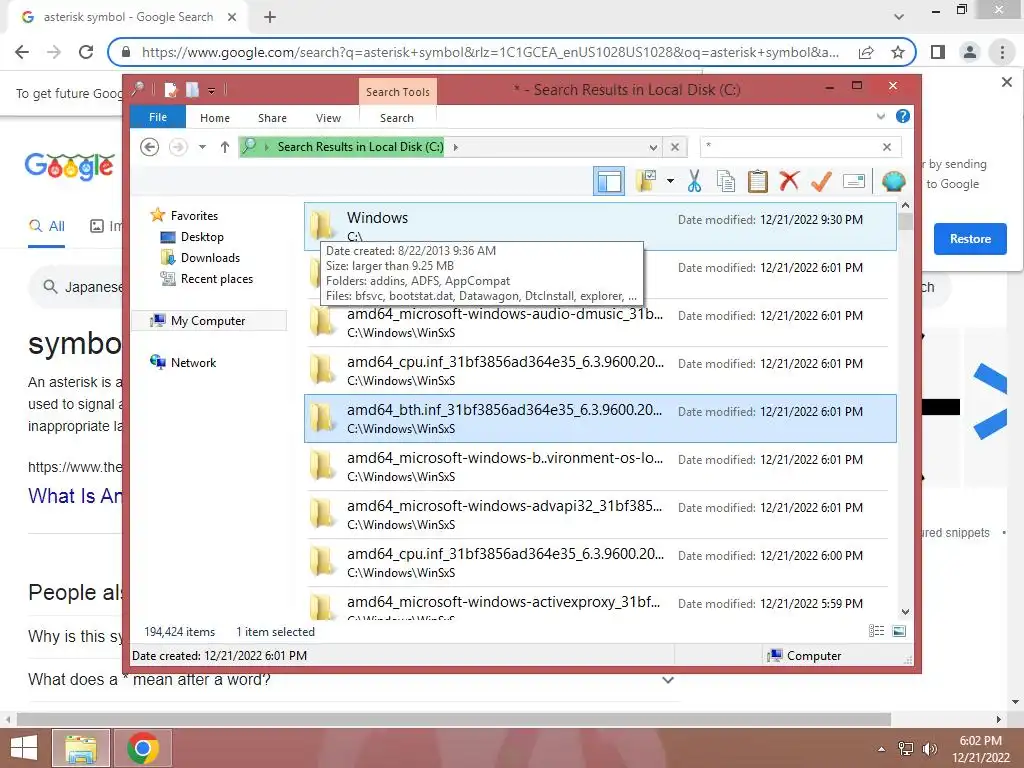The width and height of the screenshot is (1024, 768).
Task: Click the network icon in system tray
Action: pos(906,749)
